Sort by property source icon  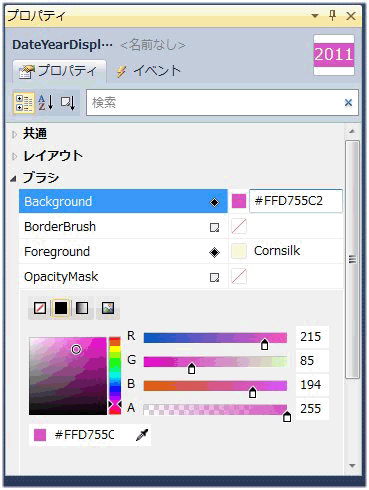point(68,103)
